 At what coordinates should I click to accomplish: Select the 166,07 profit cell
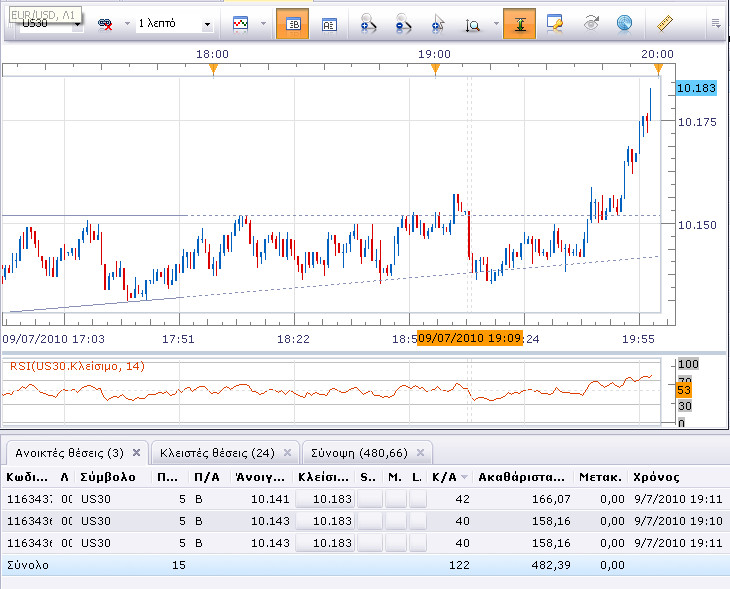point(551,499)
